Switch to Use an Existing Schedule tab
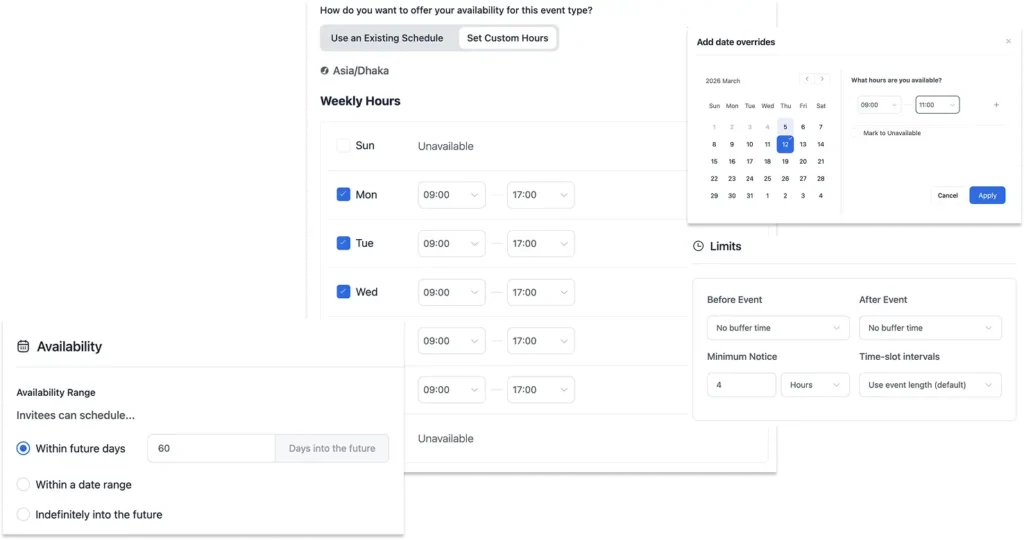This screenshot has height=540, width=1024. (387, 38)
